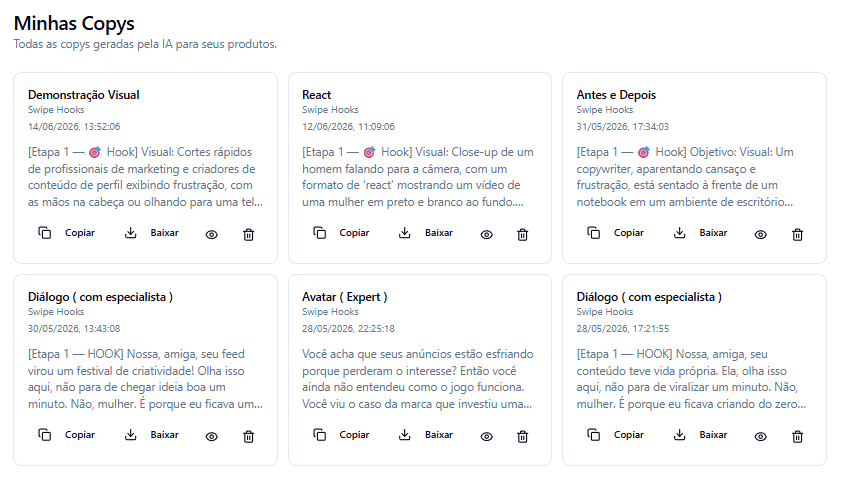Delete the Demonstração Visual copy via trash icon
This screenshot has width=843, height=483.
tap(248, 235)
